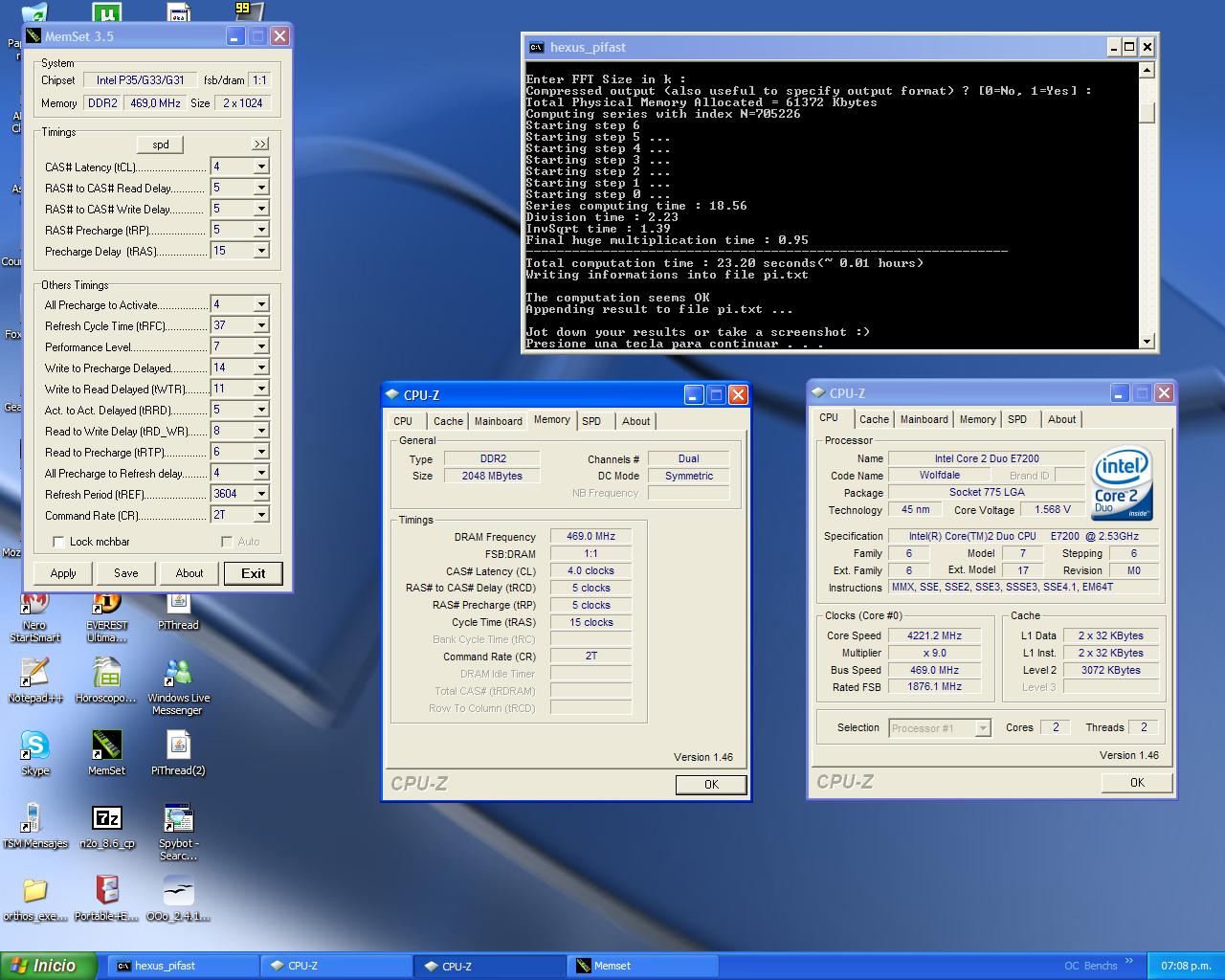The image size is (1225, 980).
Task: Open Memory tab in right CPU-Z window
Action: pyautogui.click(x=977, y=419)
